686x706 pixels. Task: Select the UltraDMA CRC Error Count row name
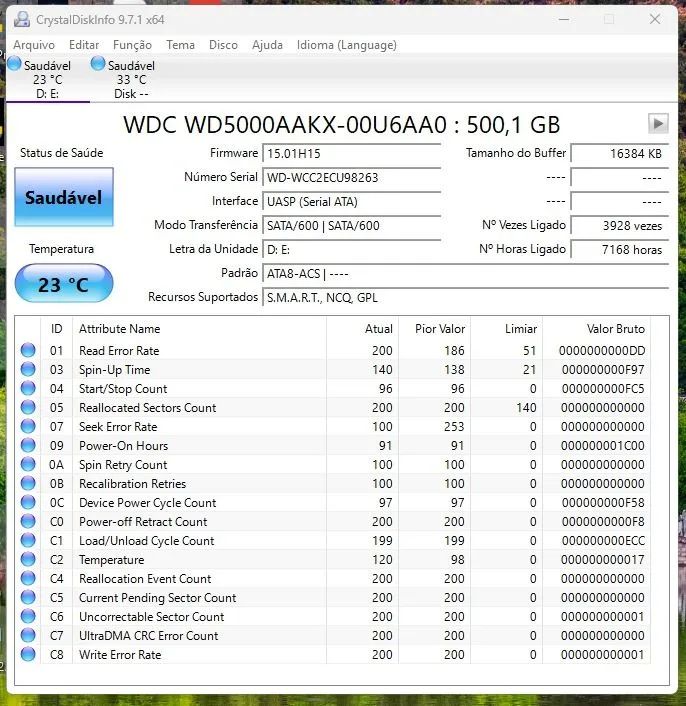(x=149, y=636)
